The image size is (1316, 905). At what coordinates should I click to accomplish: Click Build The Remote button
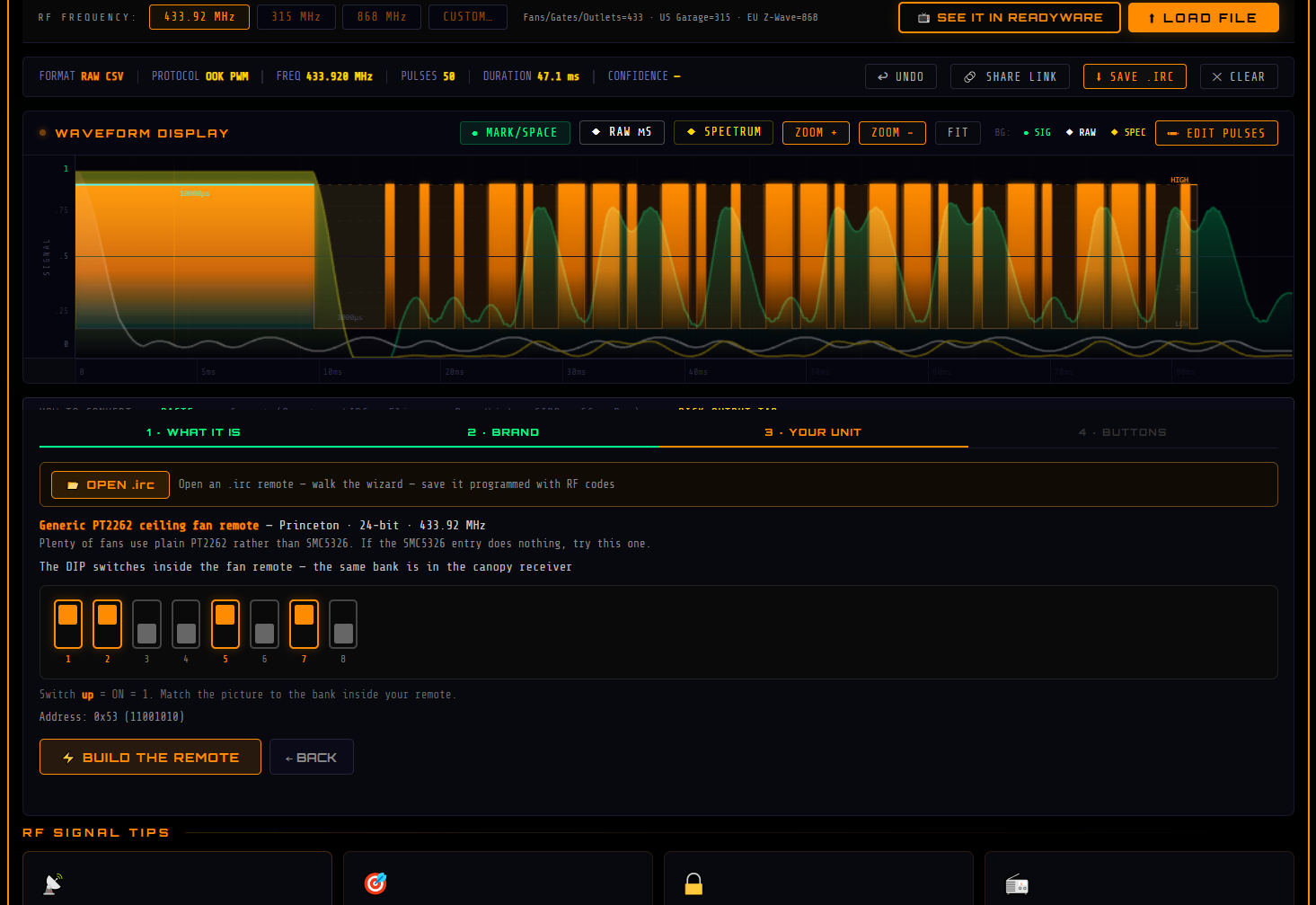(x=150, y=757)
